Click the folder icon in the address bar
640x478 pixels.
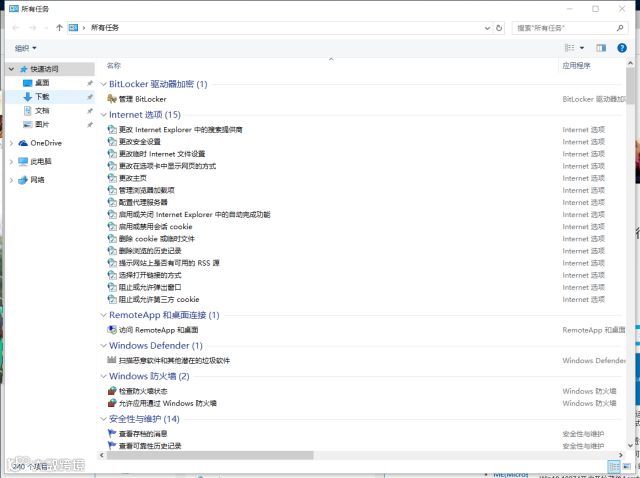pos(73,28)
